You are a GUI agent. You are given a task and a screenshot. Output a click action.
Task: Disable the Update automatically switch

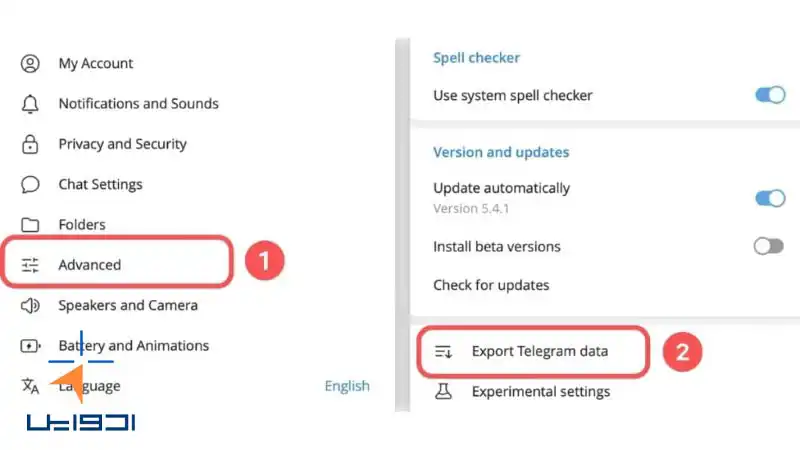pyautogui.click(x=770, y=198)
